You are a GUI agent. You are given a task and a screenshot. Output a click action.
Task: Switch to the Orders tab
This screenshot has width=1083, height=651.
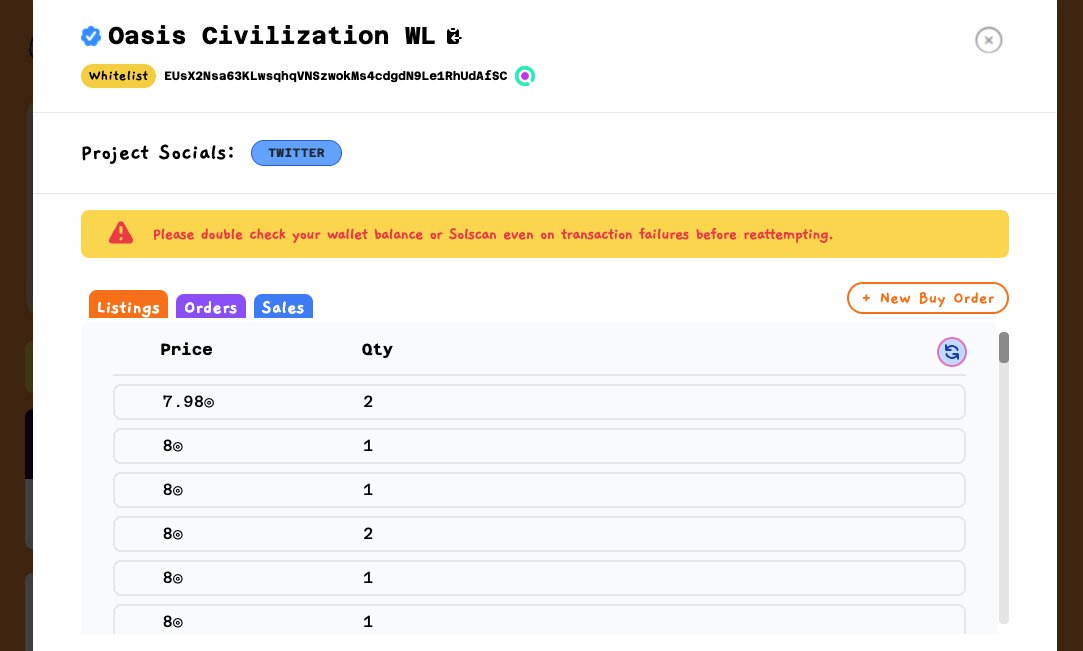pyautogui.click(x=211, y=307)
